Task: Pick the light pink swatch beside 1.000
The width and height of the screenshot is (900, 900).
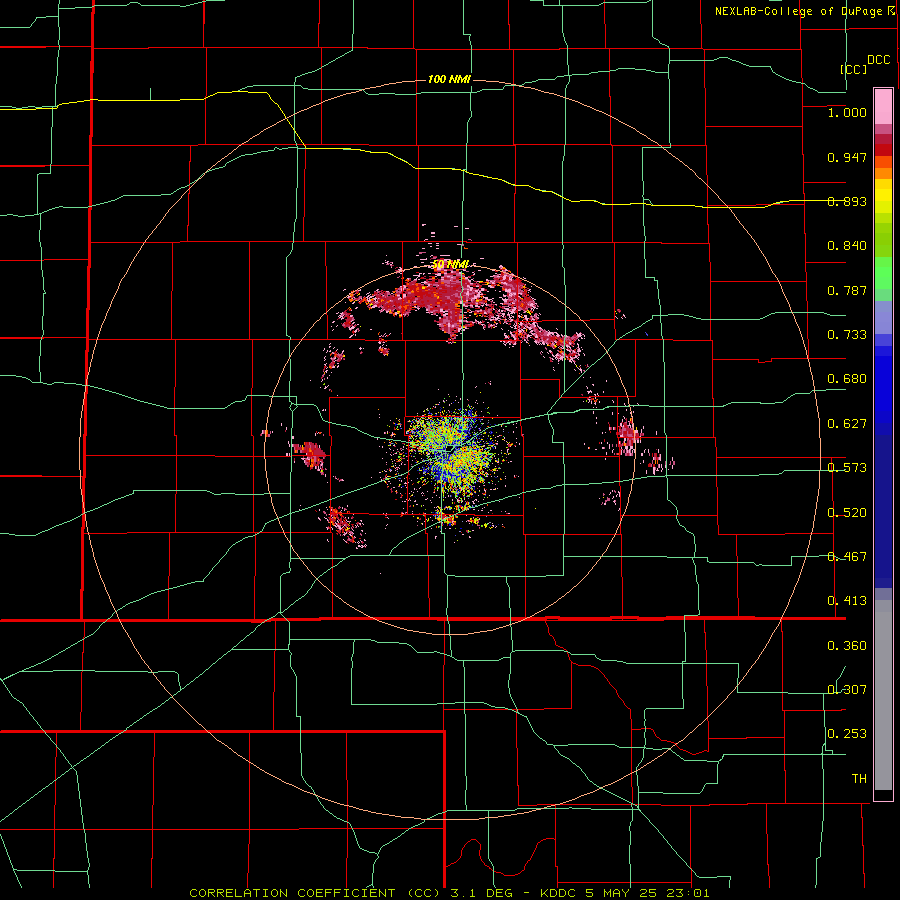Action: (883, 107)
